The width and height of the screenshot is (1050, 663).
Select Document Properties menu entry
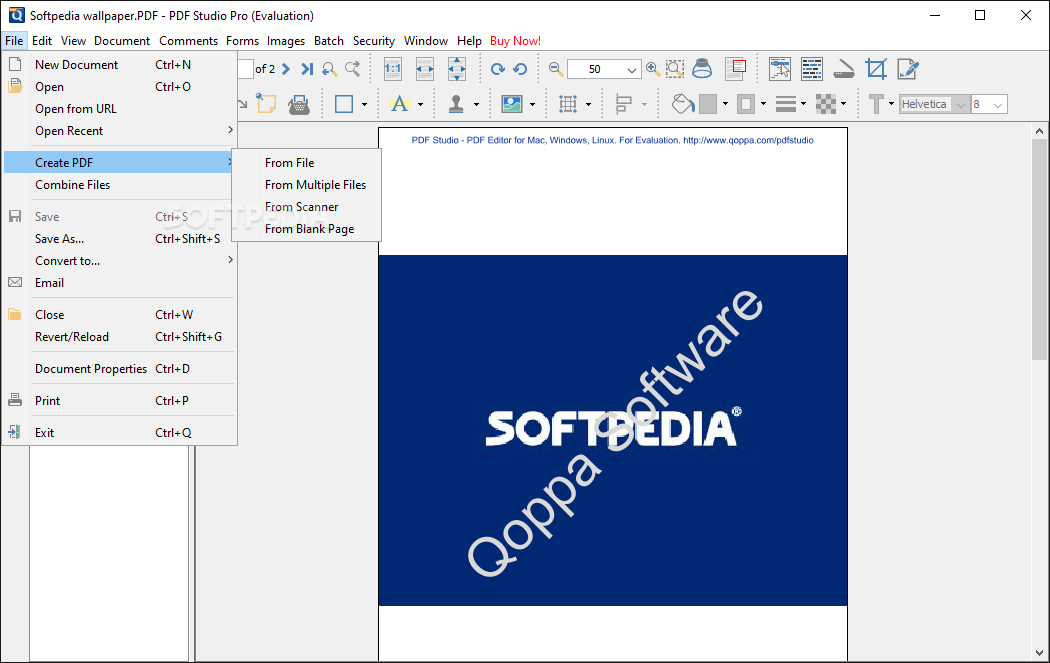click(x=120, y=369)
